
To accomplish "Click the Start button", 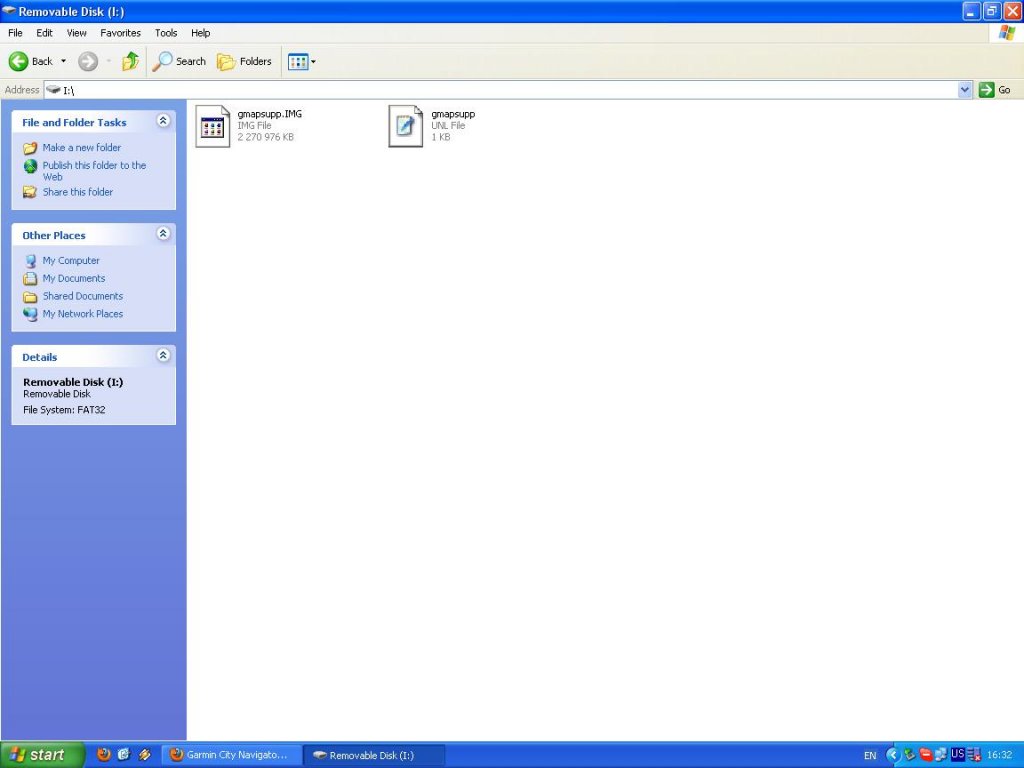I will coord(42,755).
